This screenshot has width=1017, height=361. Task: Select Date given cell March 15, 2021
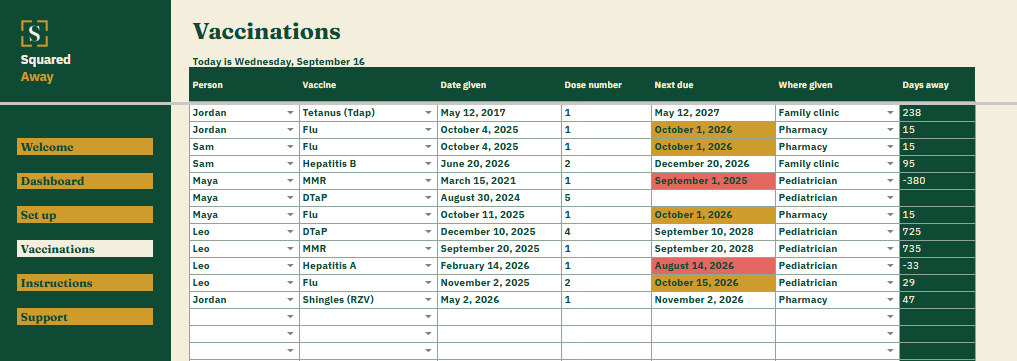499,181
